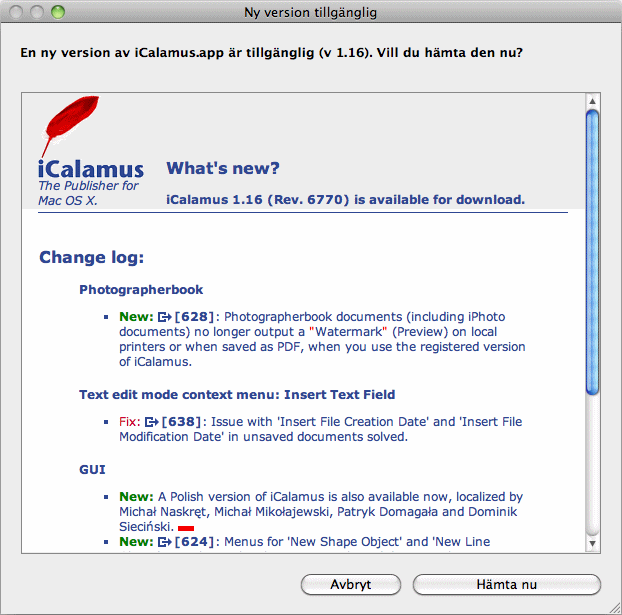Screen dimensions: 622x615
Task: Click the 'Change log:' heading
Action: [92, 258]
